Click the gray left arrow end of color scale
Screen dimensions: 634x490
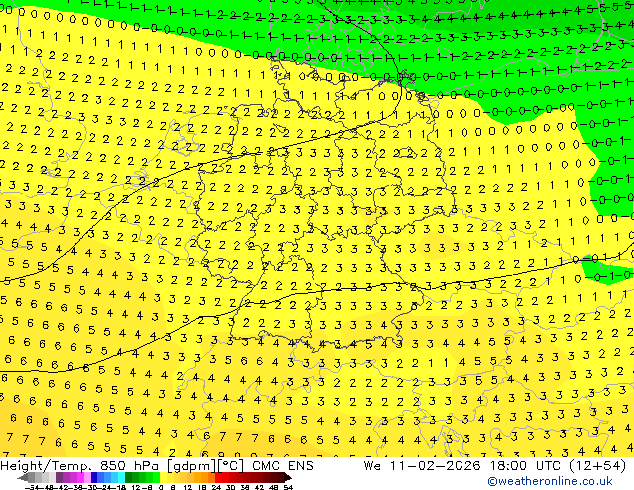coord(23,478)
